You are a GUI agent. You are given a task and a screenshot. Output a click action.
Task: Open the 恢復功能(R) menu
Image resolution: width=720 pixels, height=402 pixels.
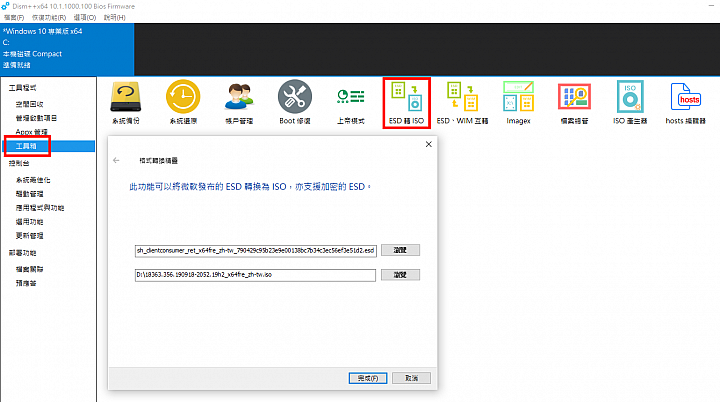(x=49, y=17)
